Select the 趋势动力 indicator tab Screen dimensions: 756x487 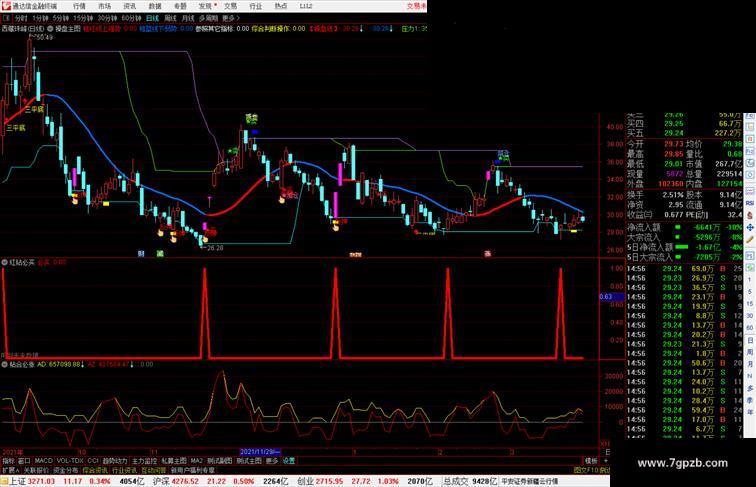click(115, 461)
